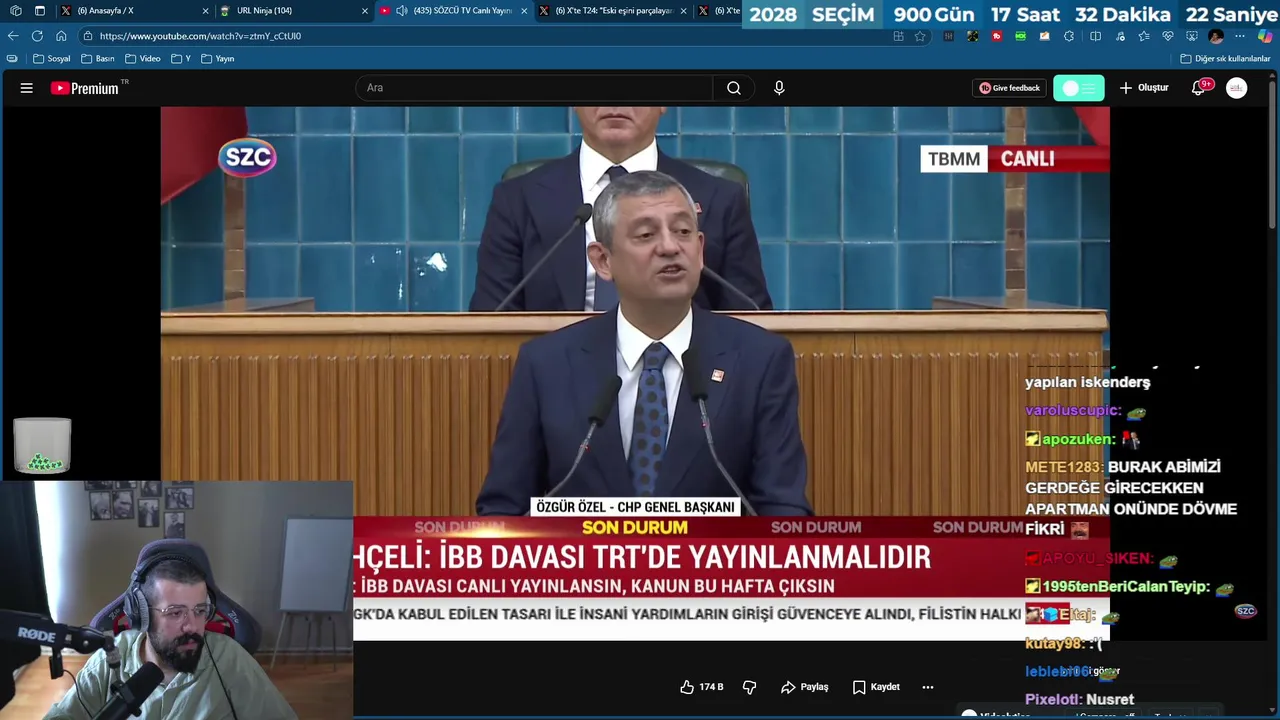Switch to X'te T24 tab
1280x720 pixels.
613,11
